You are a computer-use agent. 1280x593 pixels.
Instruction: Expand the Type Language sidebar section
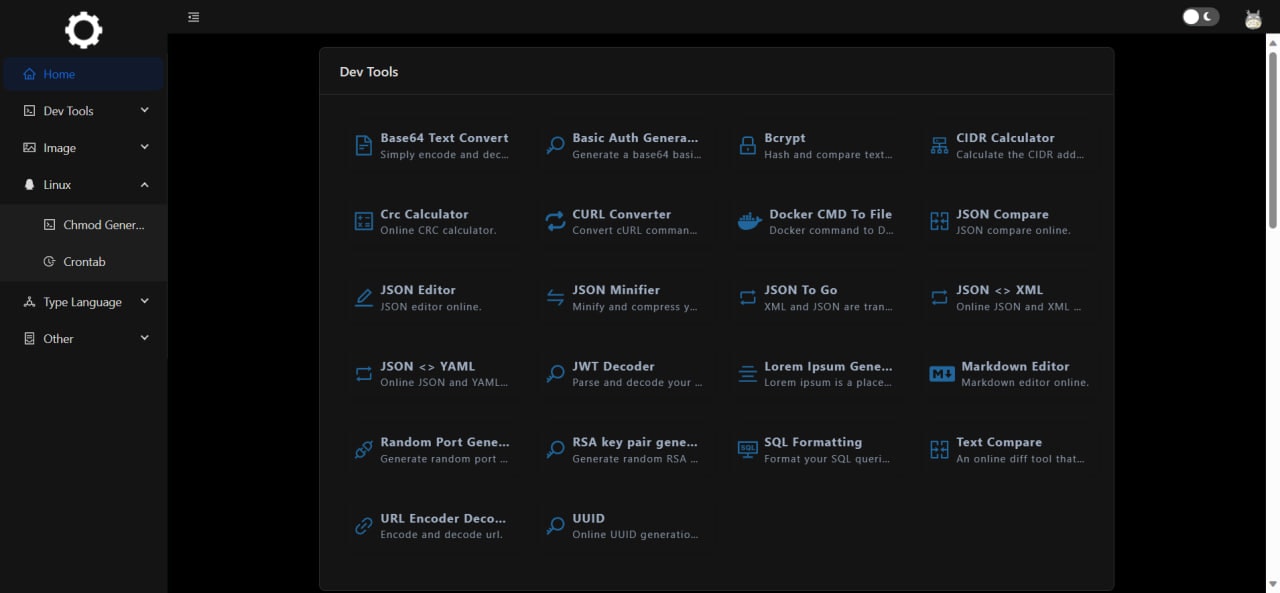83,301
